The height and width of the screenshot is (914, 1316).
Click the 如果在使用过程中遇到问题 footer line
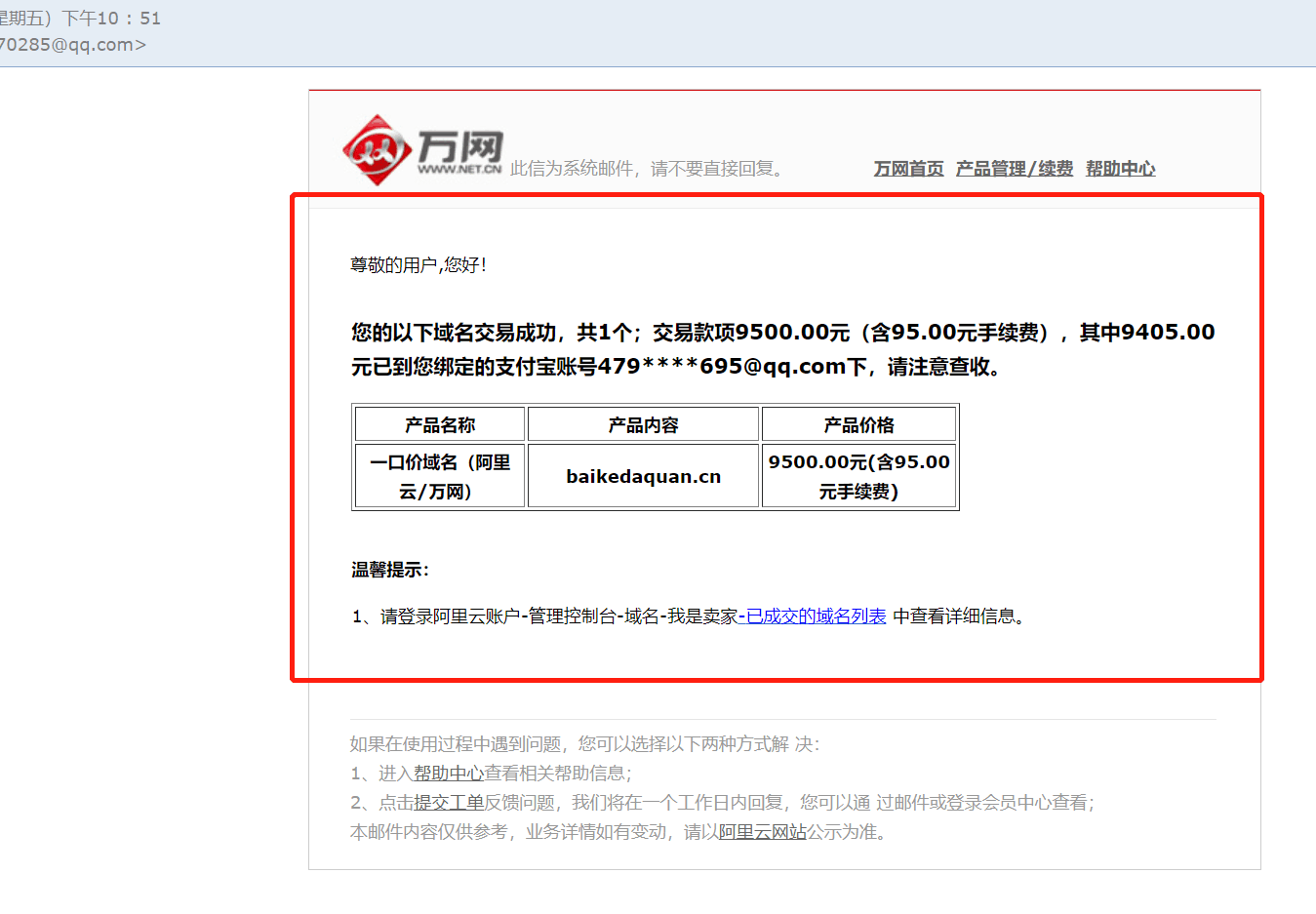coord(585,744)
